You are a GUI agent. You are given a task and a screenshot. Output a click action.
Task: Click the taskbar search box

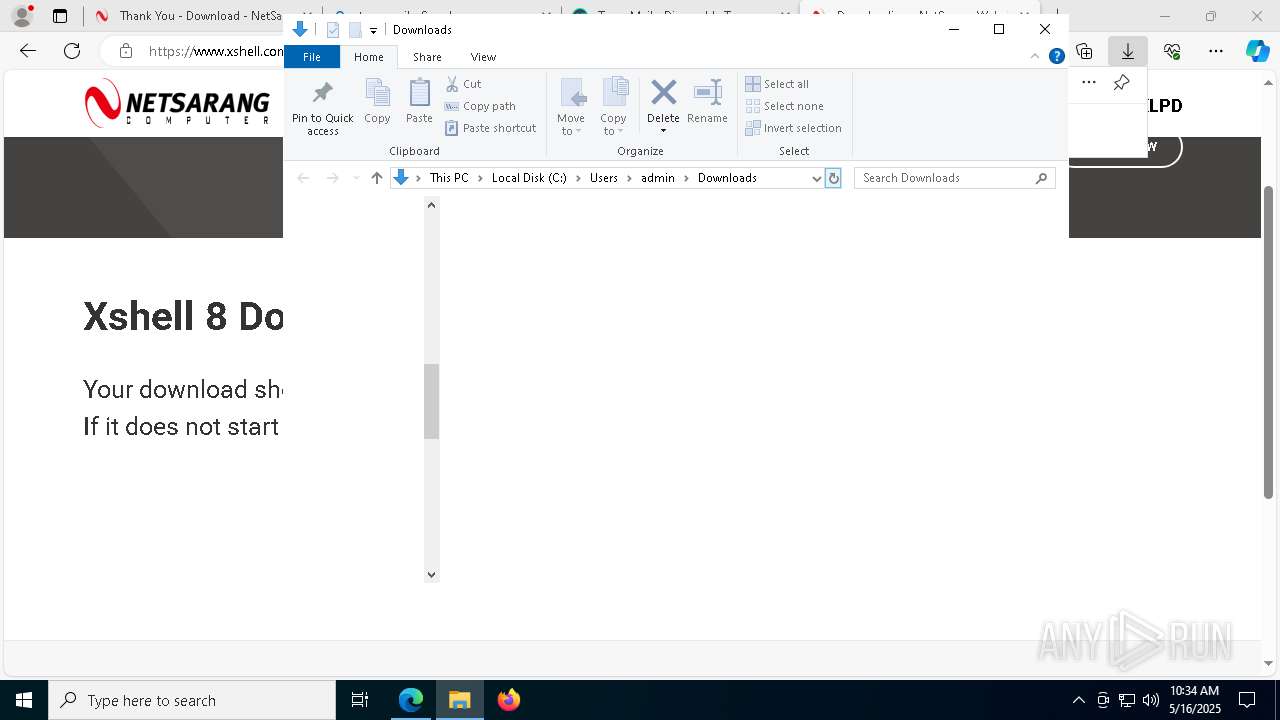click(x=192, y=700)
